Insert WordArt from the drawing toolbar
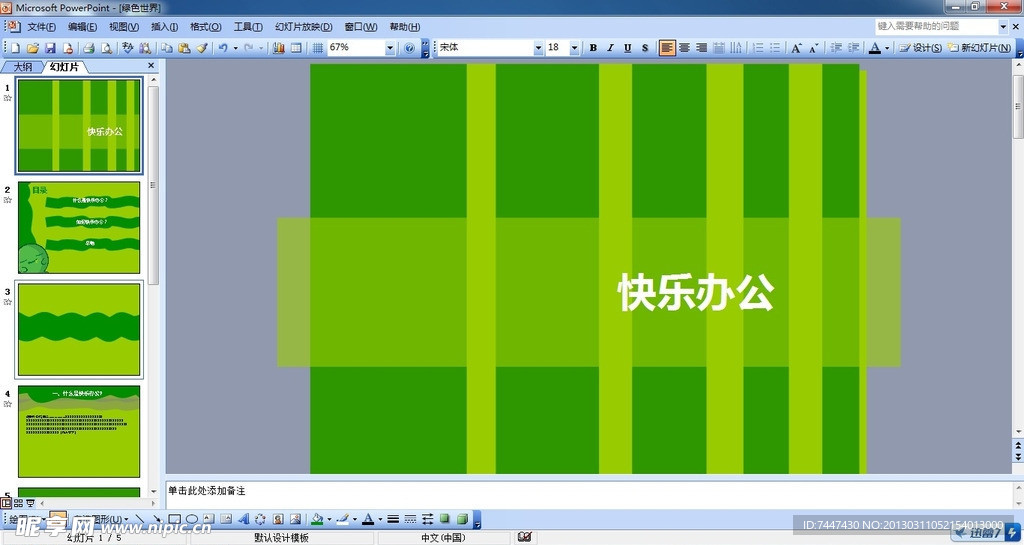This screenshot has height=545, width=1024. (243, 519)
